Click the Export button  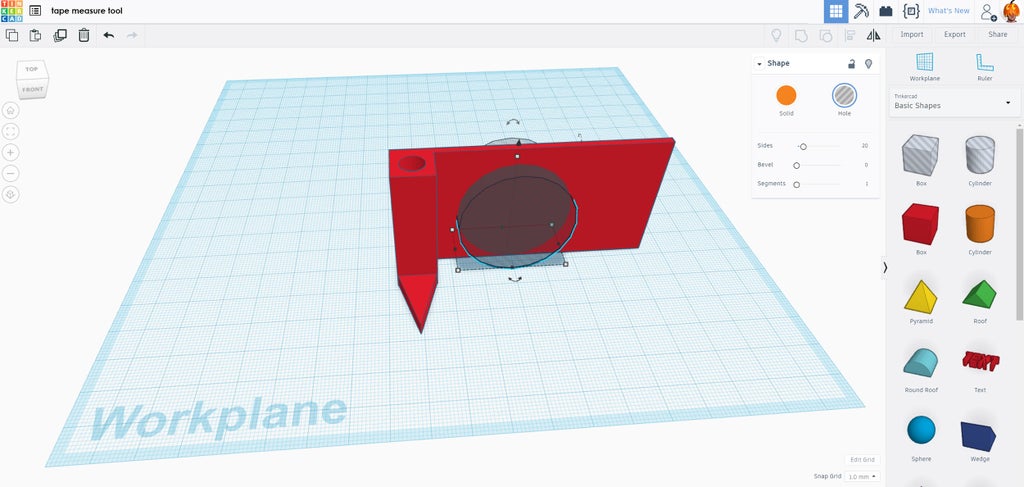tap(954, 35)
